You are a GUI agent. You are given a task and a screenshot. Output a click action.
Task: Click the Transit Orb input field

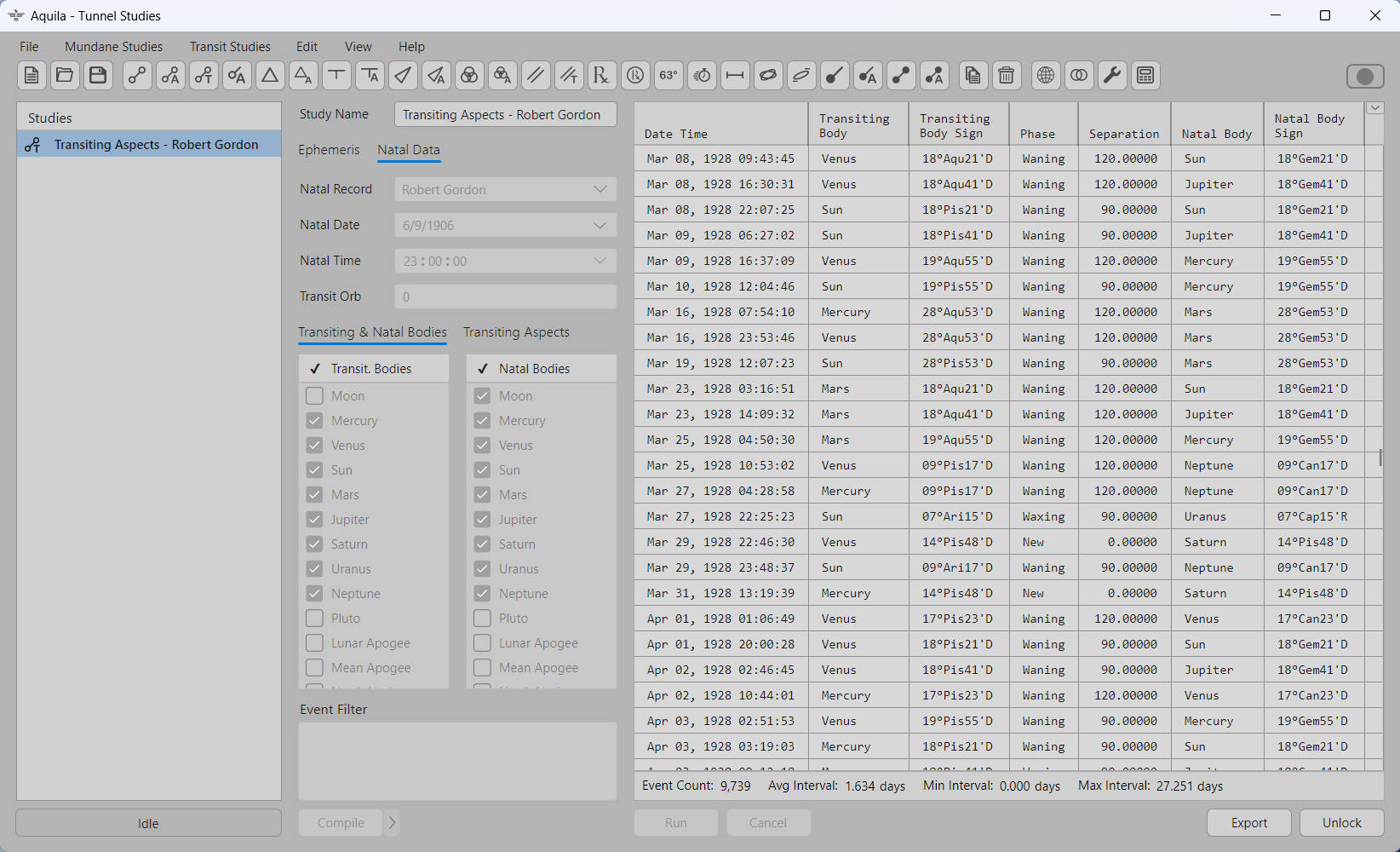point(506,296)
